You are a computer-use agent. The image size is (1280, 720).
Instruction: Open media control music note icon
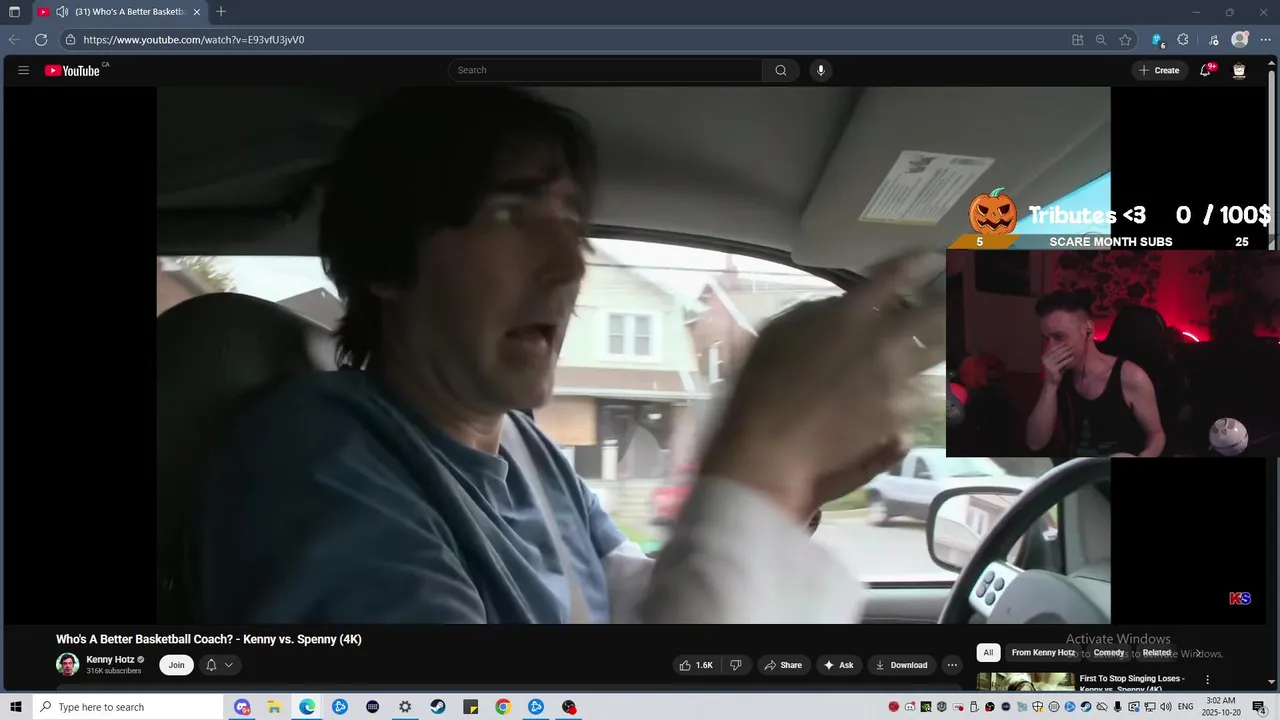coord(1214,40)
